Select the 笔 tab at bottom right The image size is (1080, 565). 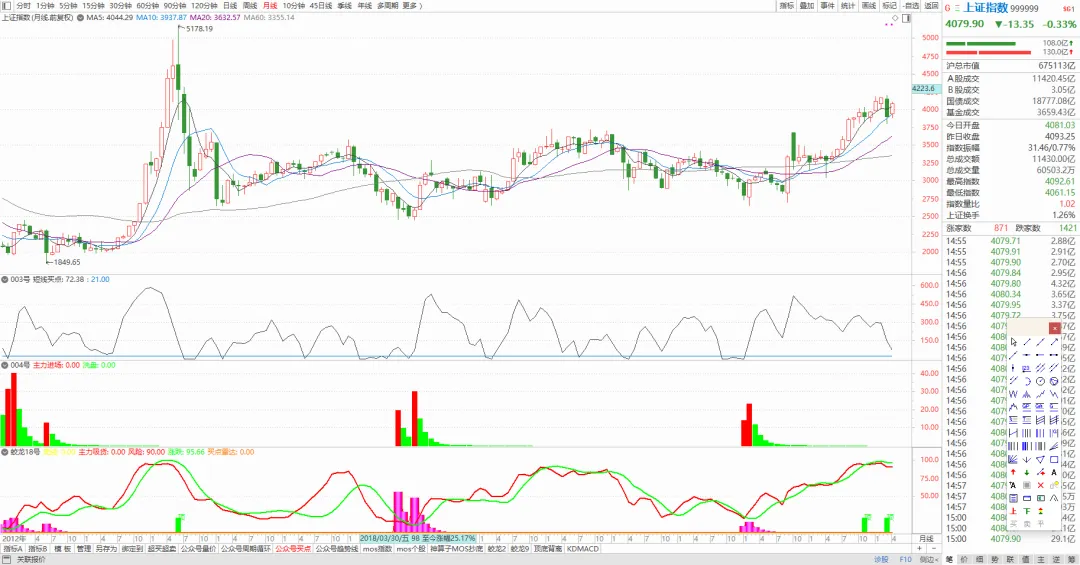point(949,559)
